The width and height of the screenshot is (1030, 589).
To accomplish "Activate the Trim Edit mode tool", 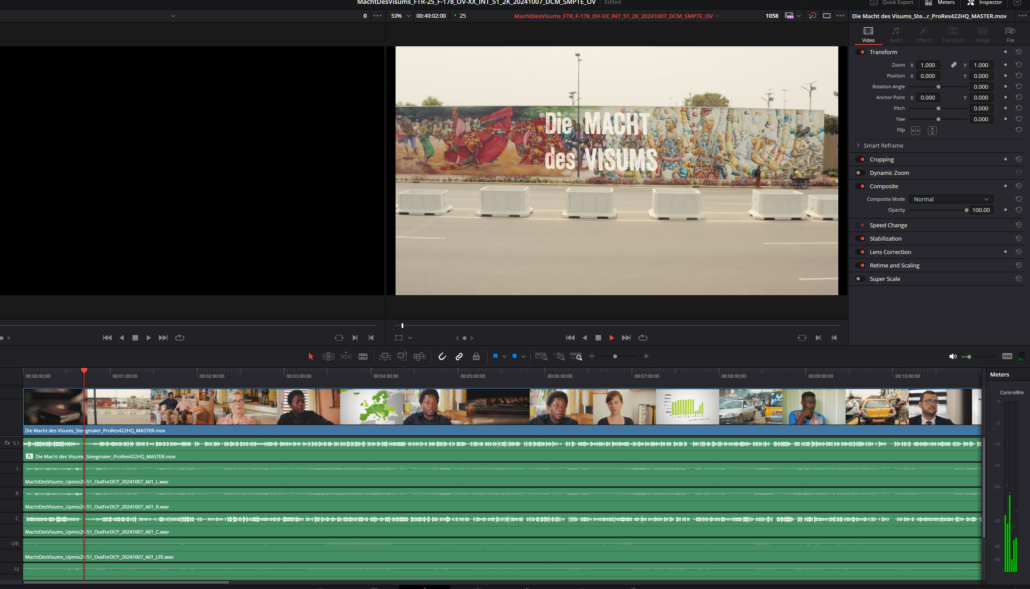I will click(x=328, y=357).
